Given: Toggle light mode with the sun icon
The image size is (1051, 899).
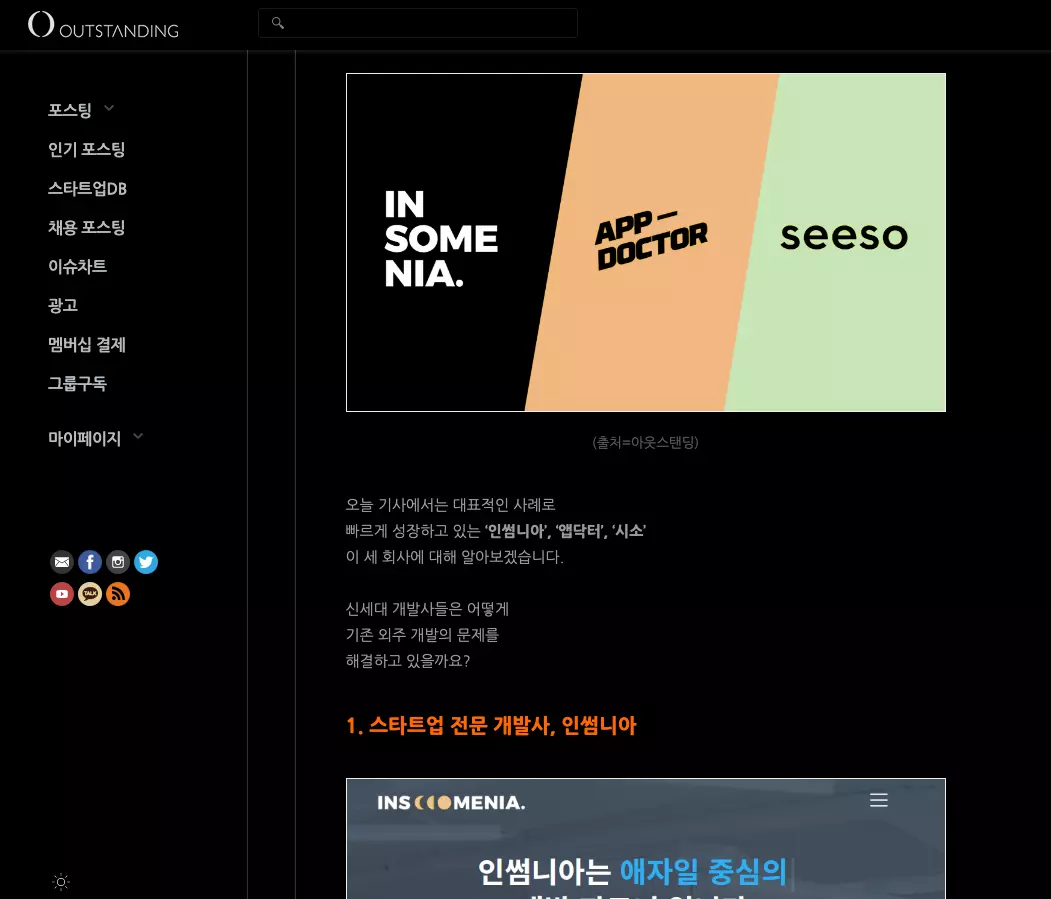Looking at the screenshot, I should point(61,882).
